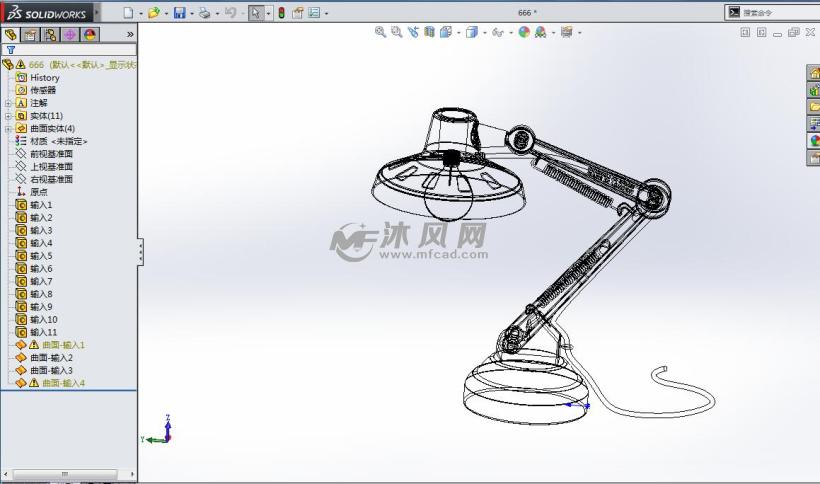Open the Select tool dropdown arrow
The height and width of the screenshot is (484, 820).
point(268,13)
